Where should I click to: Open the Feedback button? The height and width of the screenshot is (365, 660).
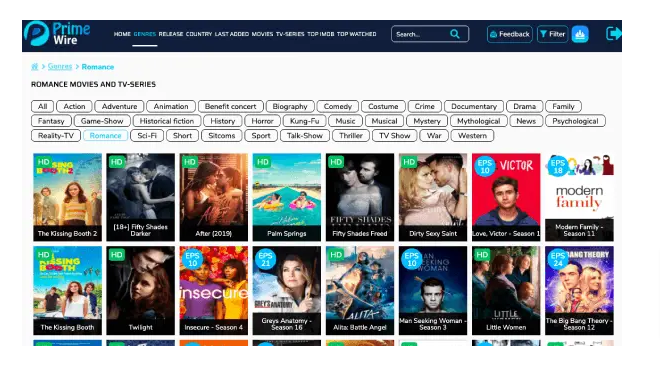tap(510, 34)
